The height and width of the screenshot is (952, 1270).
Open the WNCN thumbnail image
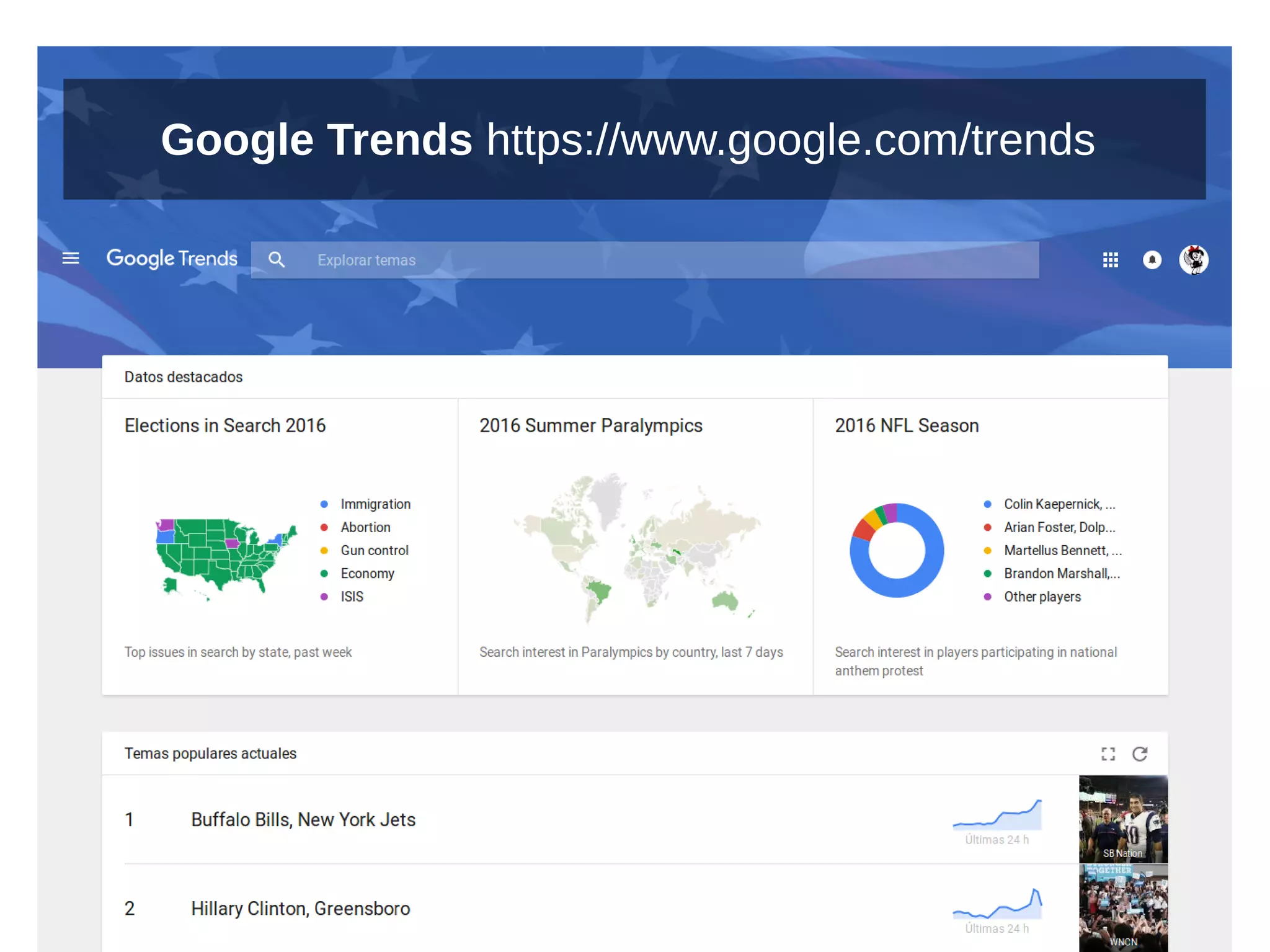(1124, 908)
